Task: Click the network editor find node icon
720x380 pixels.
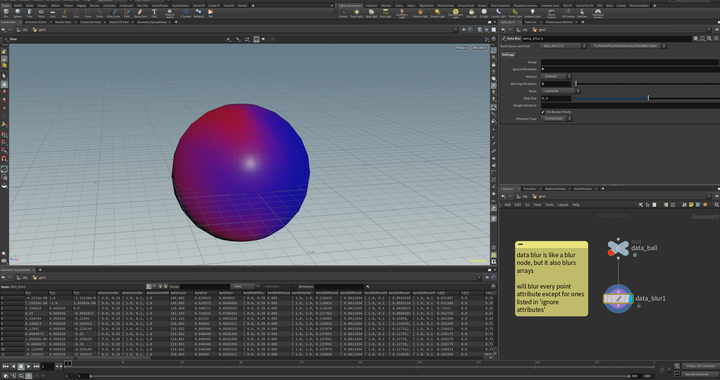Action: 716,205
